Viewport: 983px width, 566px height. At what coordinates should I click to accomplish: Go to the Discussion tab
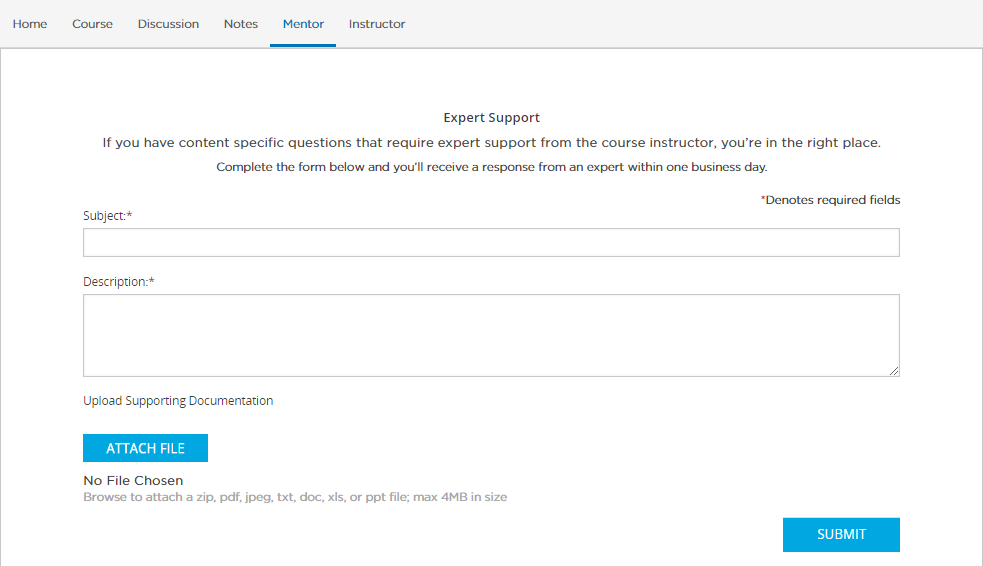pyautogui.click(x=168, y=24)
